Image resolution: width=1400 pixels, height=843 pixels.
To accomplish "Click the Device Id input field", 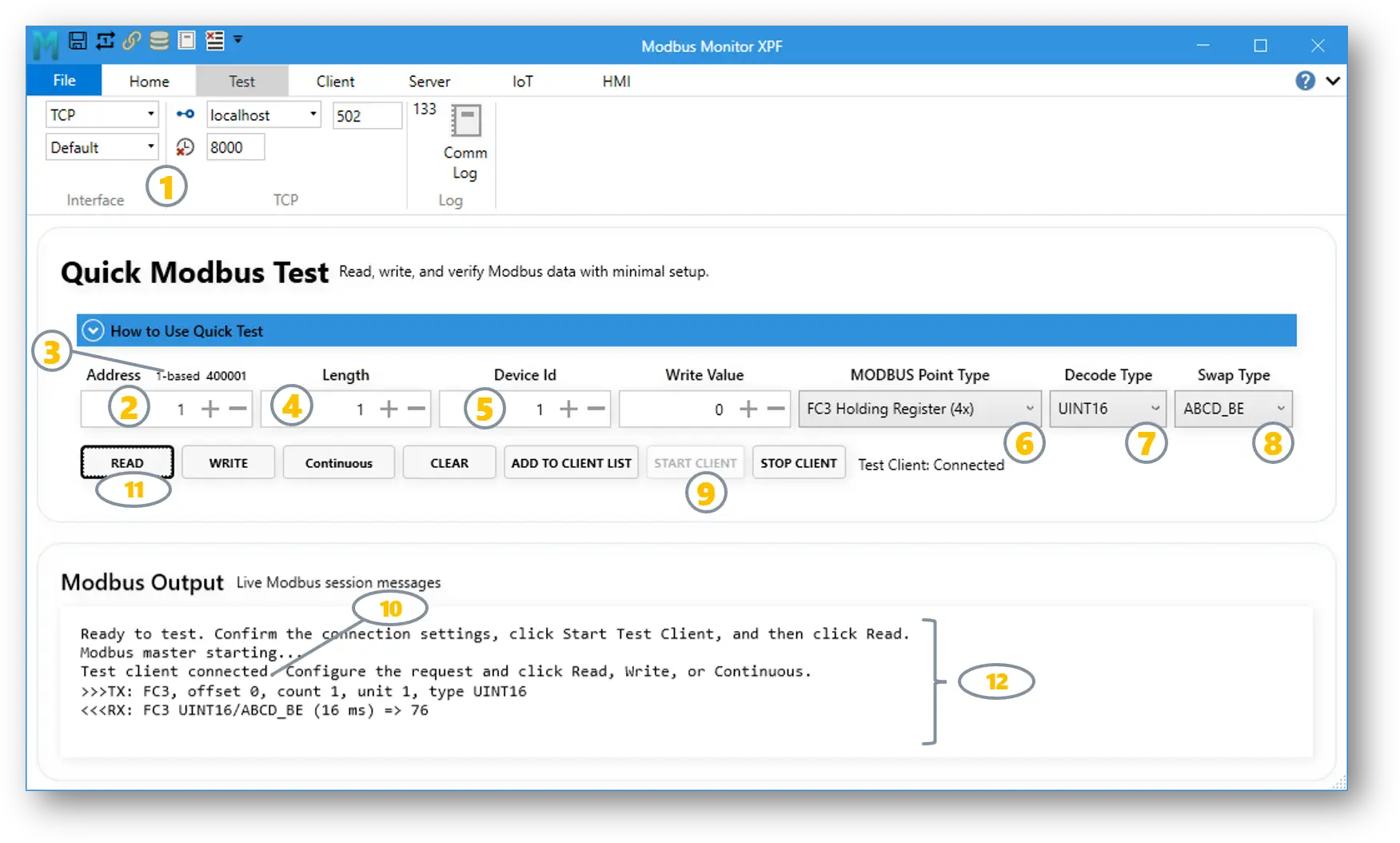I will point(525,409).
